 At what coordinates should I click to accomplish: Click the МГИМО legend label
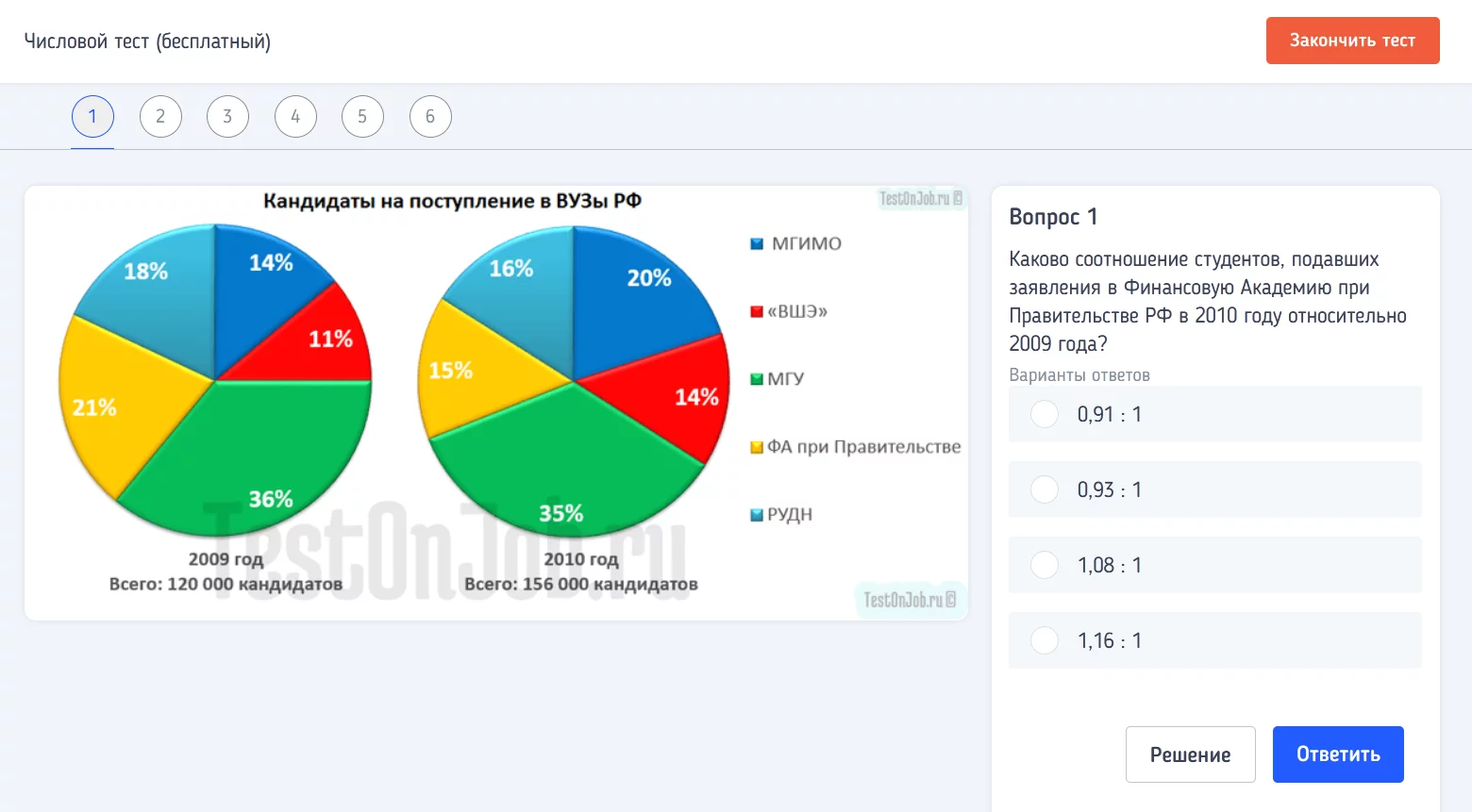pyautogui.click(x=807, y=243)
